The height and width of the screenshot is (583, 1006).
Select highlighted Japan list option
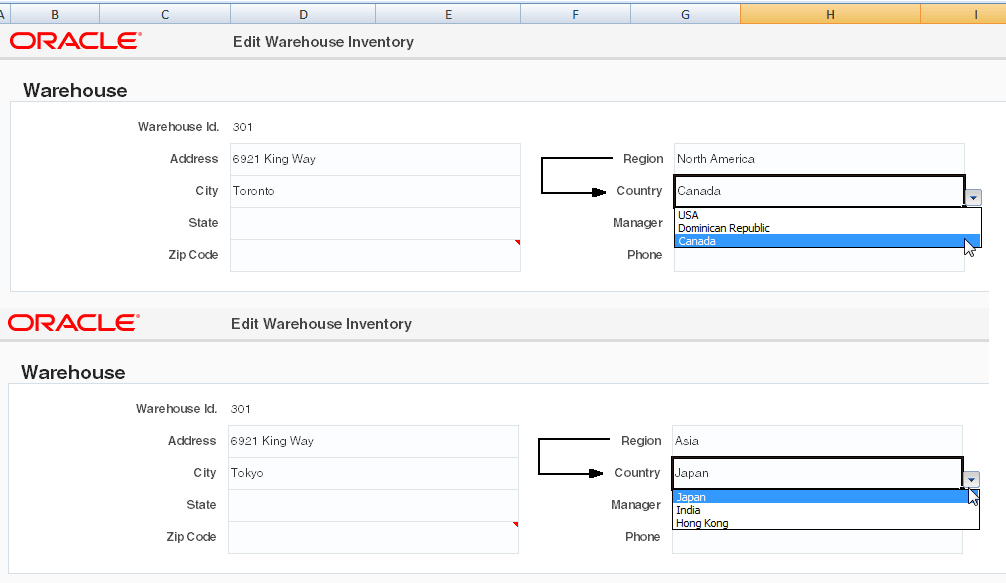(826, 497)
